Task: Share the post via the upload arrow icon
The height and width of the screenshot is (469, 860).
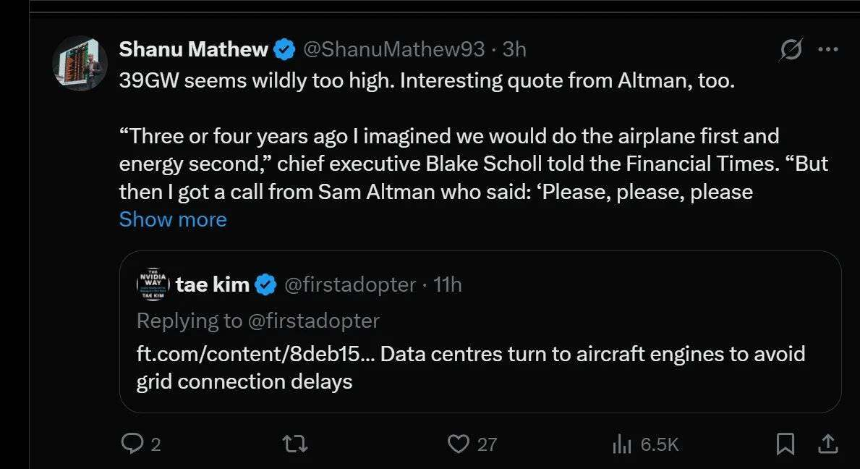Action: click(828, 443)
